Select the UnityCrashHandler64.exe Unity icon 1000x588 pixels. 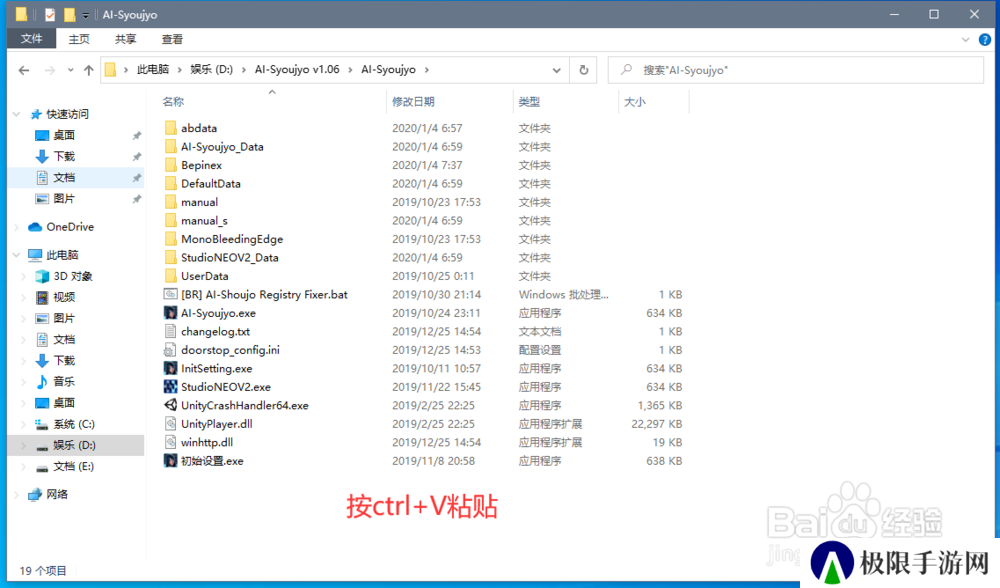170,406
